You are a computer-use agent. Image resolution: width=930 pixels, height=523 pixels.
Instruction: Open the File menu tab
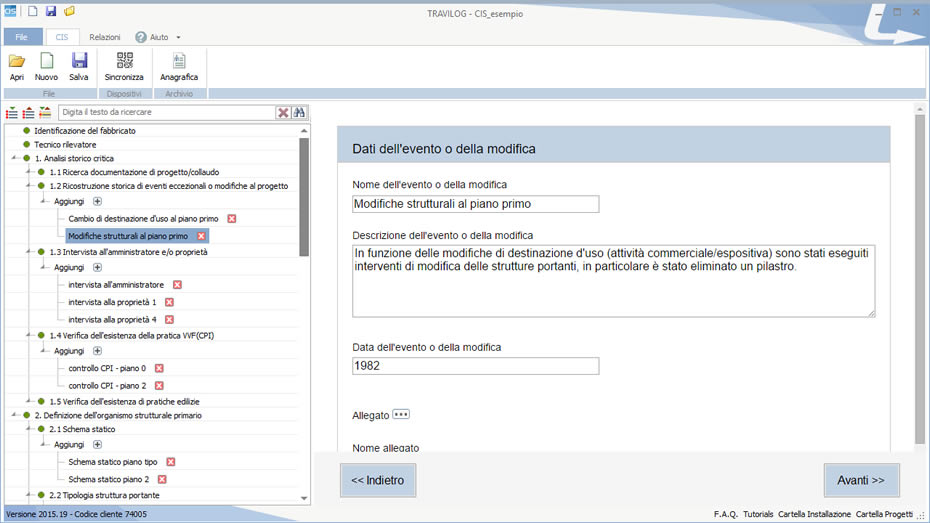[x=23, y=37]
